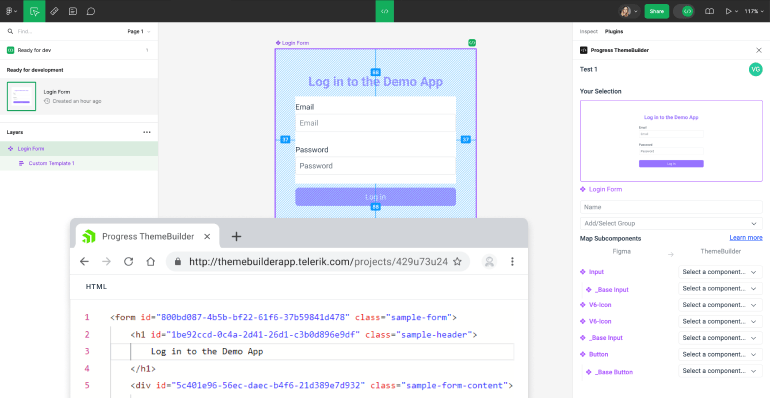Close the Progress ThemeBuilder browser tab
The height and width of the screenshot is (399, 770).
[x=207, y=237]
